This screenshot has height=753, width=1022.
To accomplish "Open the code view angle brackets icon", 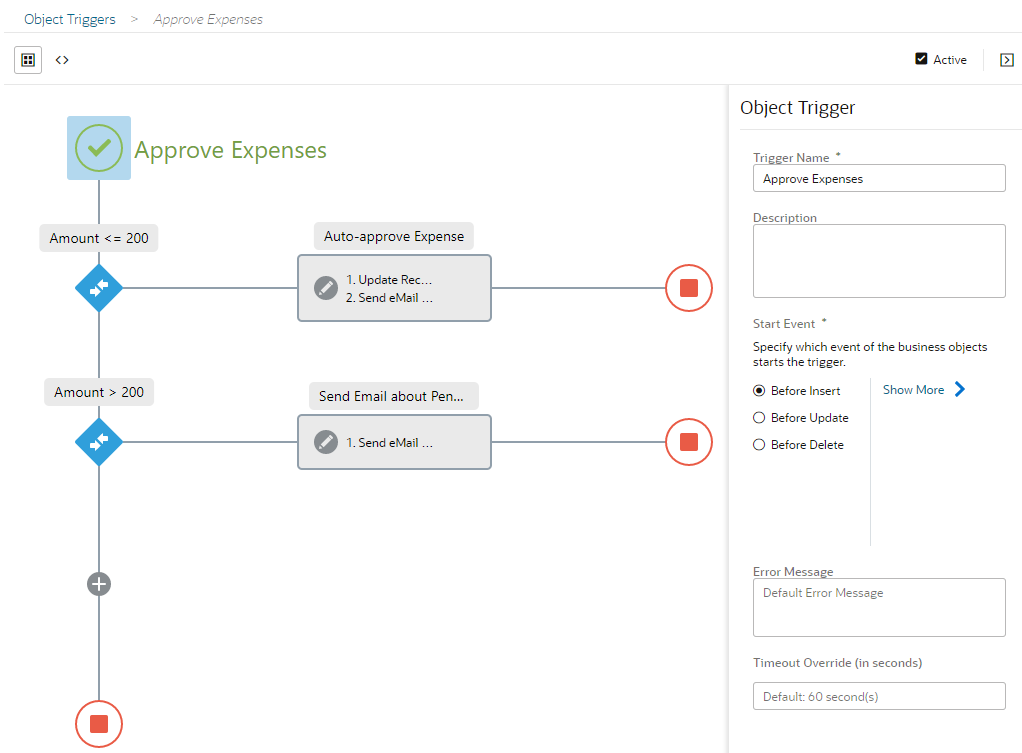I will (62, 60).
